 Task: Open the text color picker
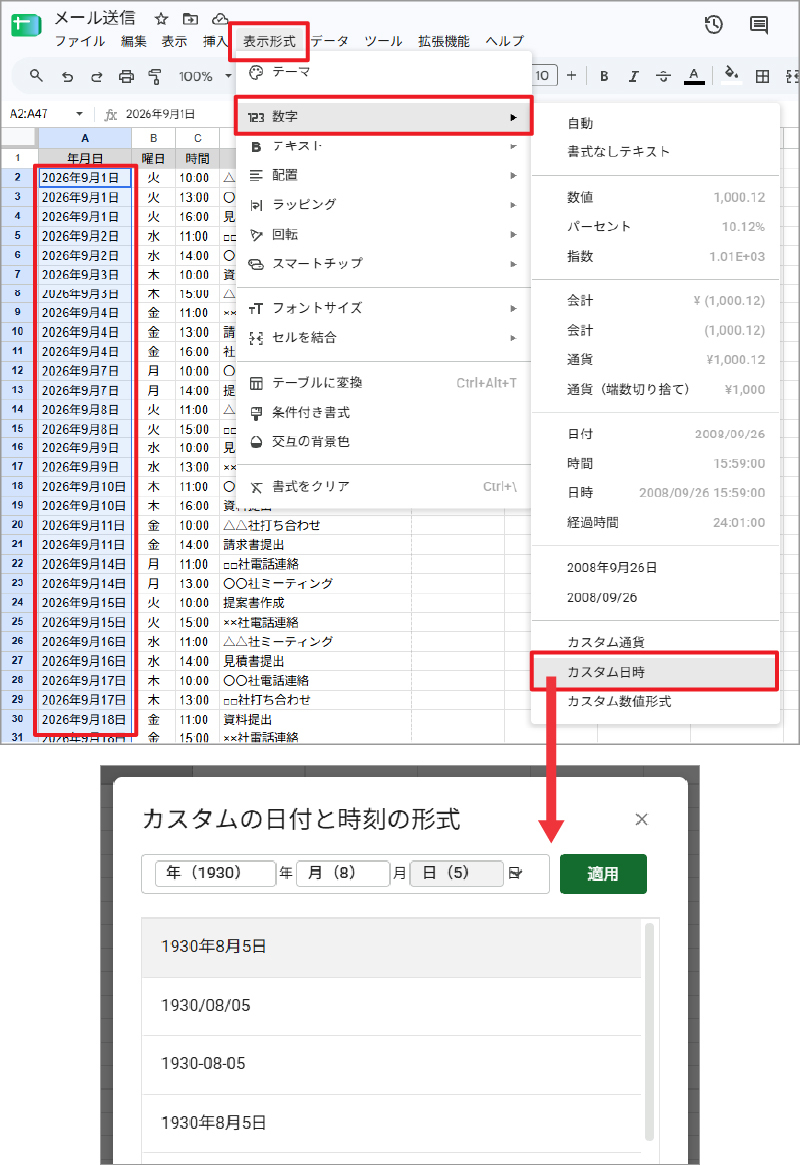pos(694,76)
